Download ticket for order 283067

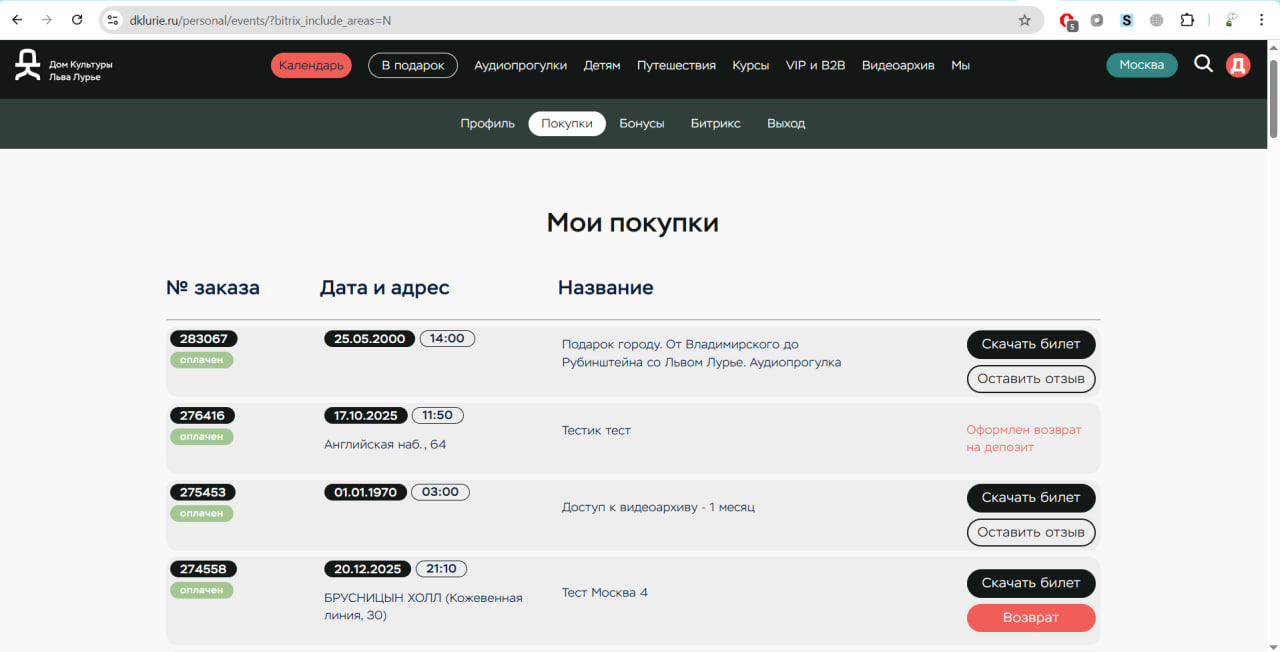point(1030,344)
